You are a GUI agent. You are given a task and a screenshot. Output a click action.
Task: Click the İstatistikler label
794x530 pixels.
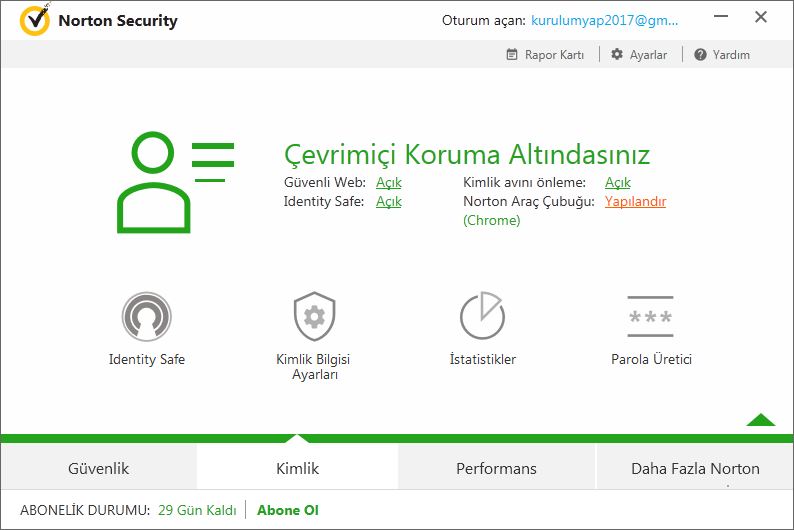[x=483, y=359]
